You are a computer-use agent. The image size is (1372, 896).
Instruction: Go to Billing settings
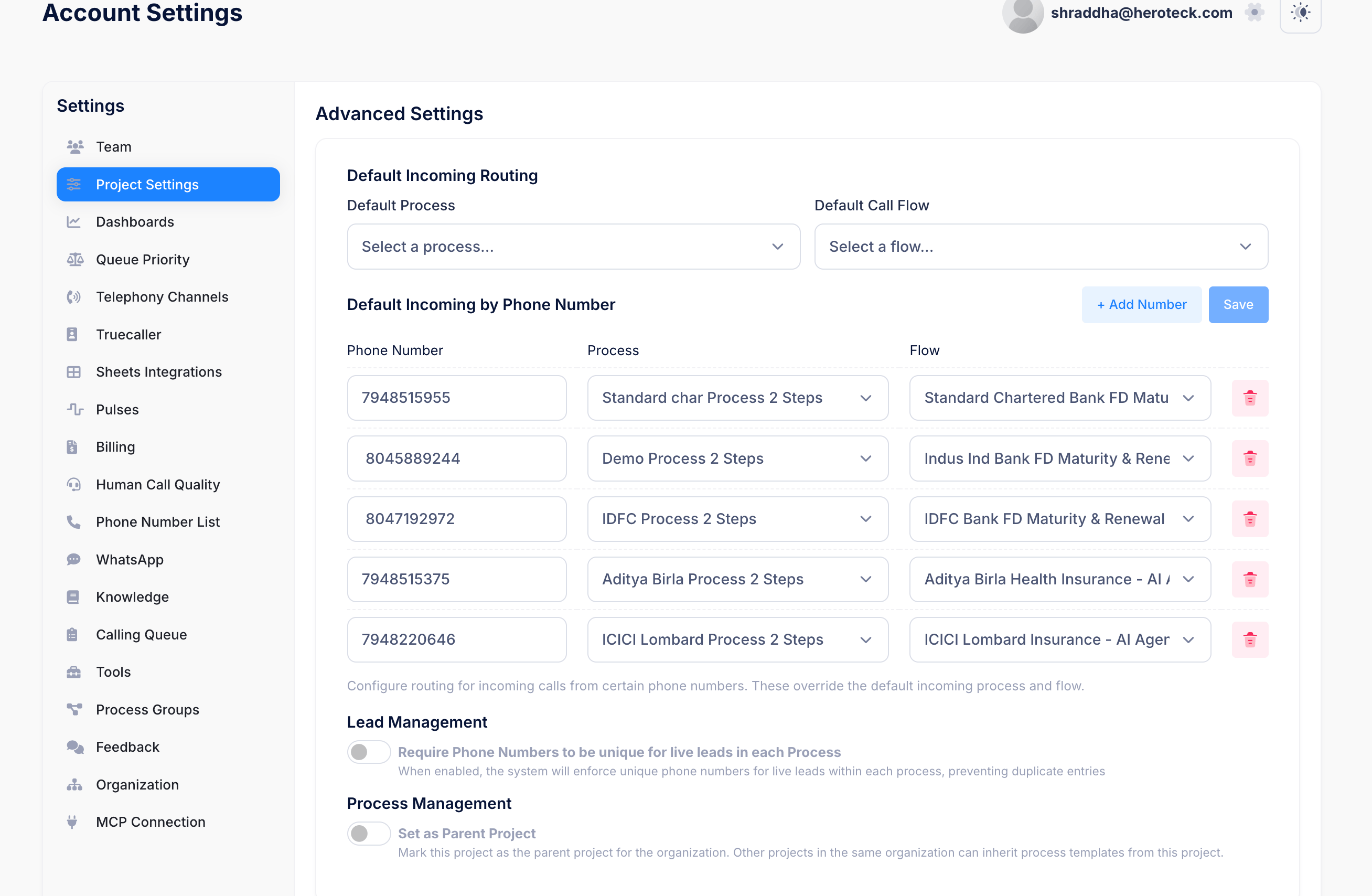click(x=168, y=447)
